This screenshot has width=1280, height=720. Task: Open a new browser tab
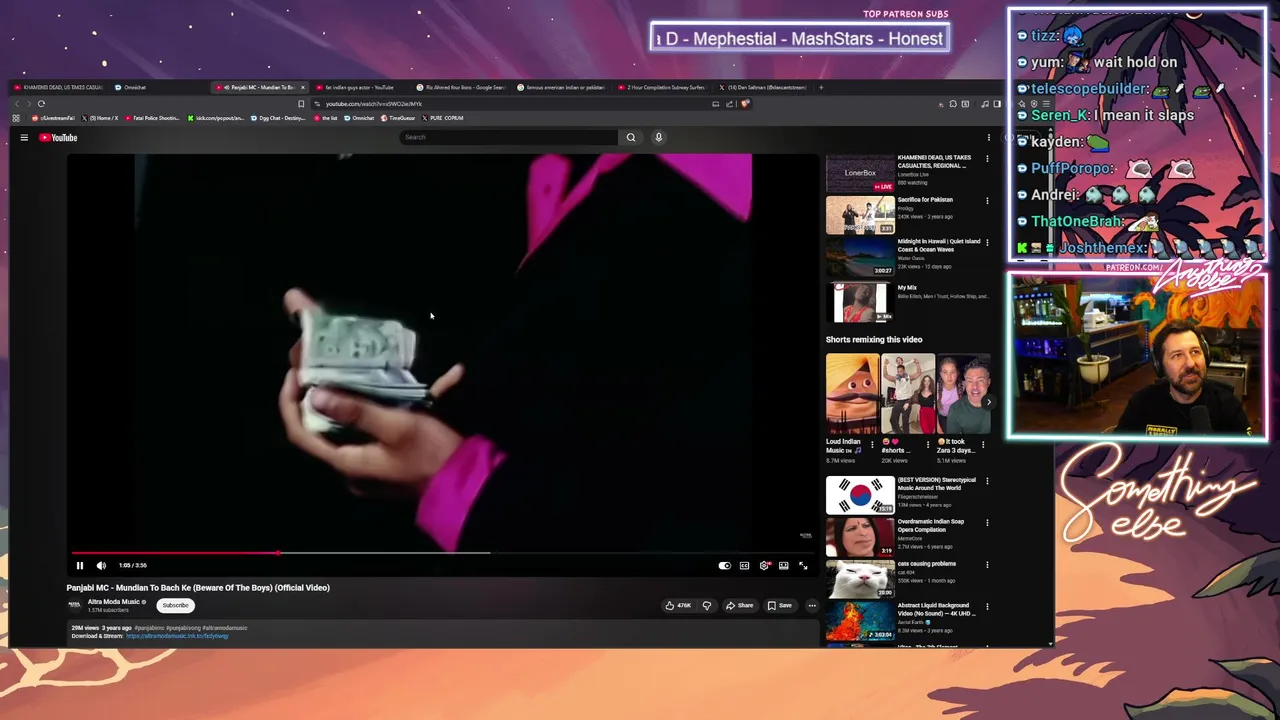click(822, 87)
